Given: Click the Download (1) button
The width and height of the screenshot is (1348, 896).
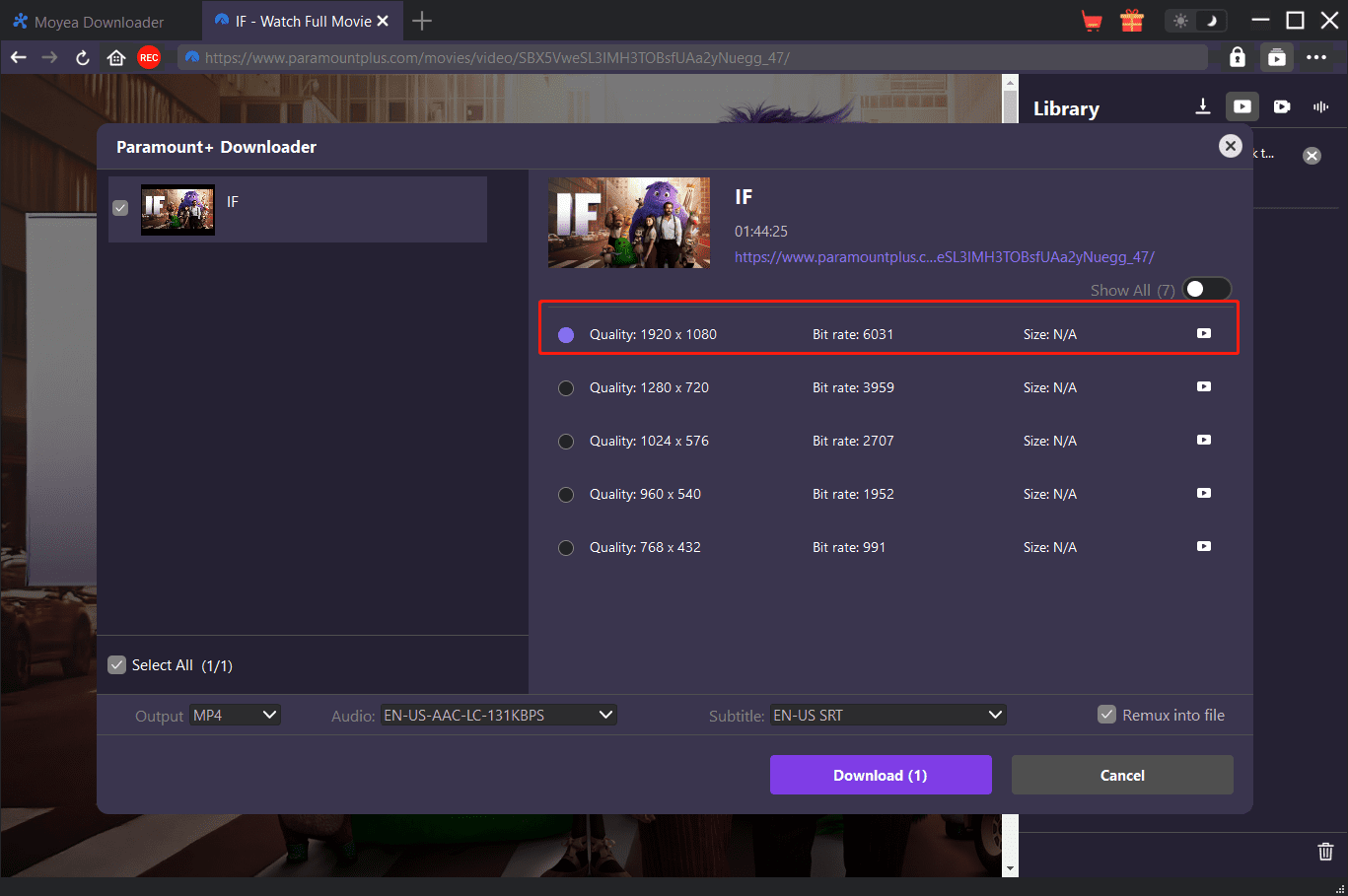Looking at the screenshot, I should point(881,775).
